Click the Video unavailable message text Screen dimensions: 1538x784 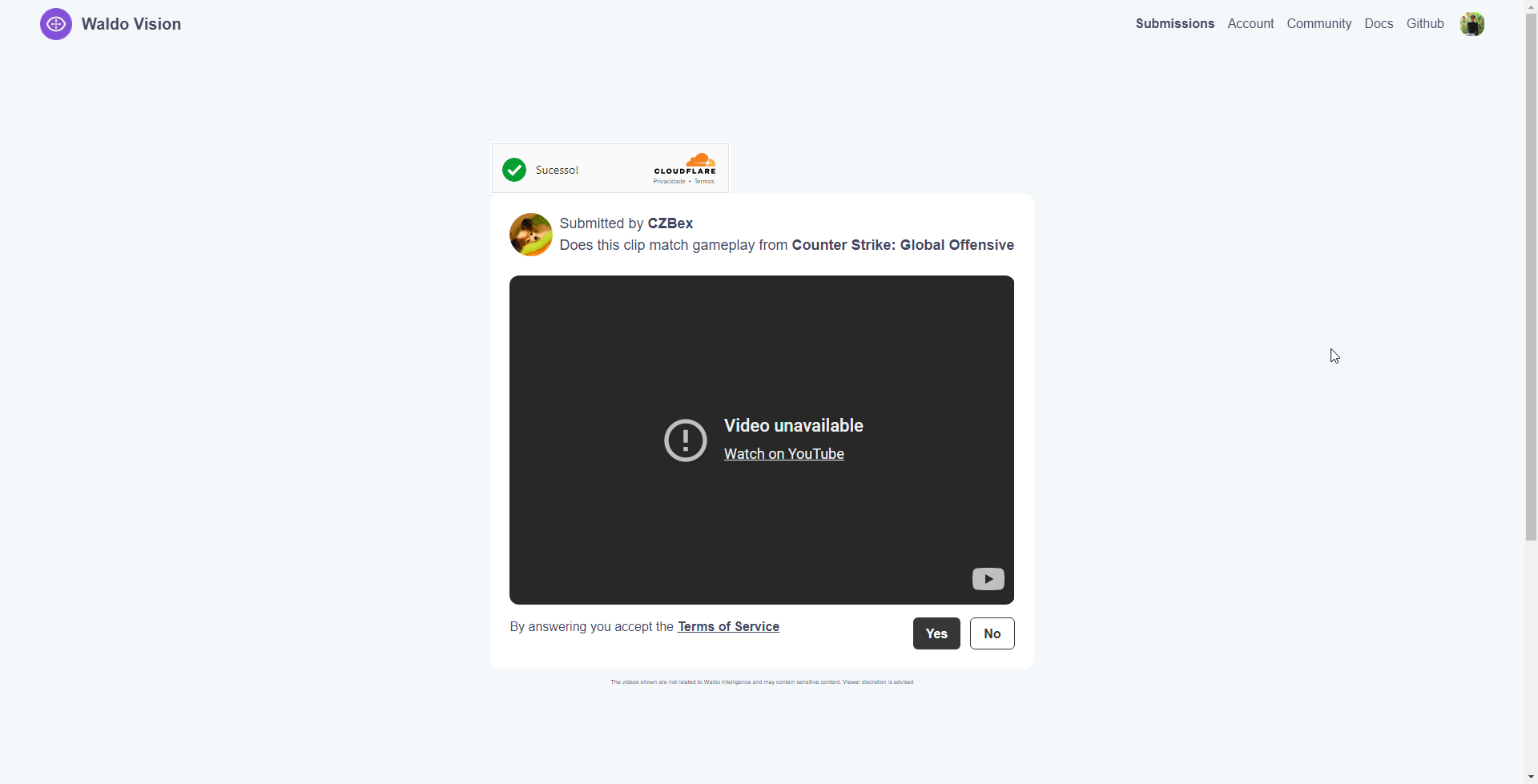pyautogui.click(x=794, y=426)
